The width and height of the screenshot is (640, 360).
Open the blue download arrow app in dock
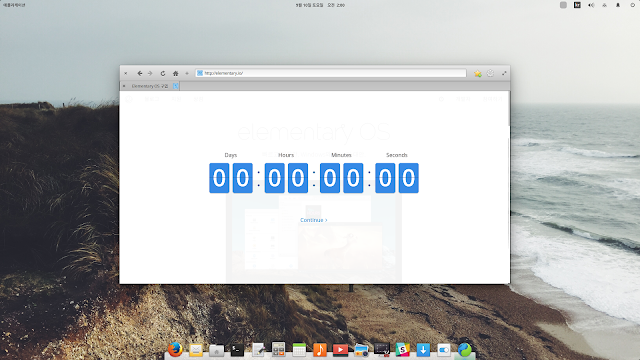tap(423, 350)
